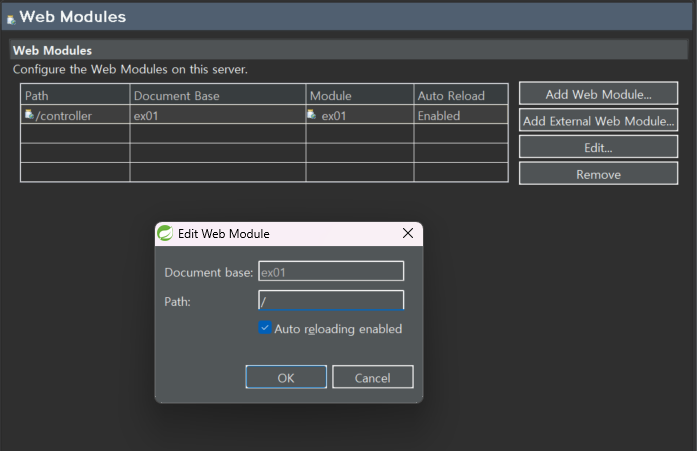Cancel the Edit Web Module dialog

click(x=373, y=377)
